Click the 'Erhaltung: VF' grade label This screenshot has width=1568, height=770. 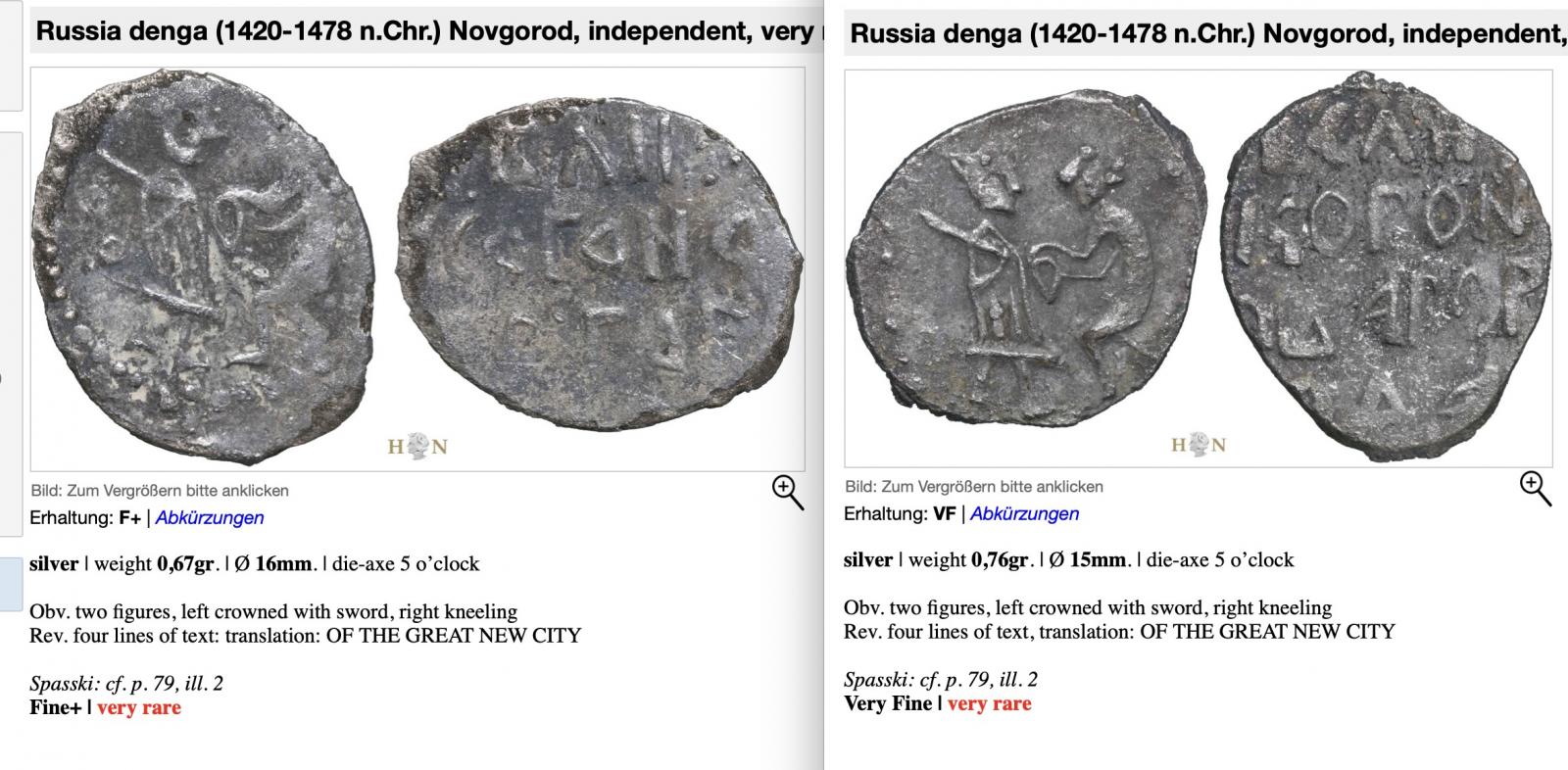[x=900, y=513]
